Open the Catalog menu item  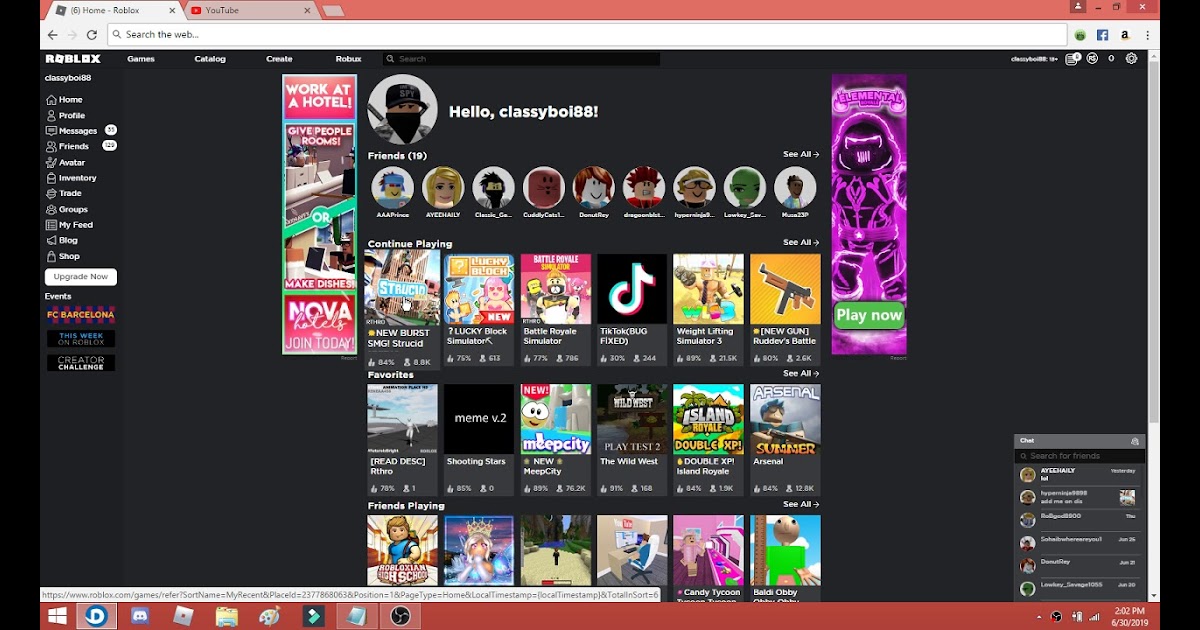click(x=210, y=59)
